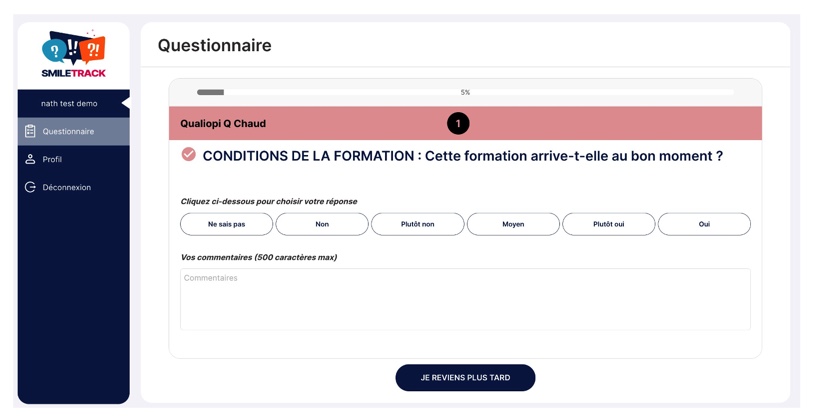This screenshot has width=813, height=418.
Task: Click the Questionnaire clipboard icon
Action: pos(30,131)
